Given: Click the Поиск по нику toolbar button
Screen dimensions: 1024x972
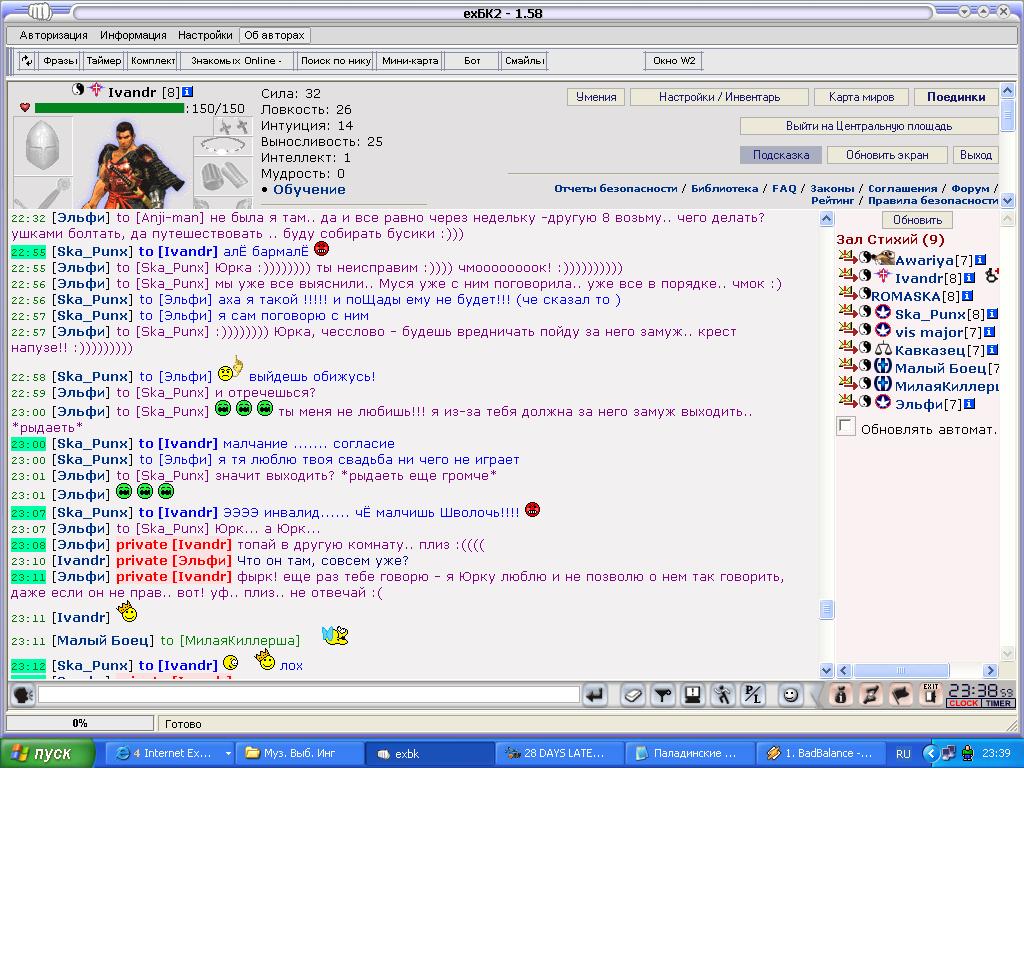Looking at the screenshot, I should click(x=336, y=61).
